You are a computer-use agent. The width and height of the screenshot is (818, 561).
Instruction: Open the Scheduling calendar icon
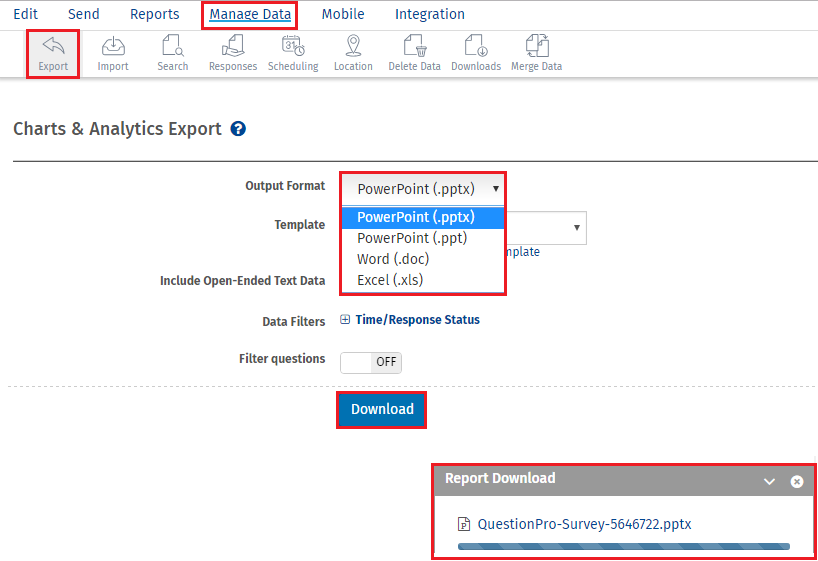[293, 46]
